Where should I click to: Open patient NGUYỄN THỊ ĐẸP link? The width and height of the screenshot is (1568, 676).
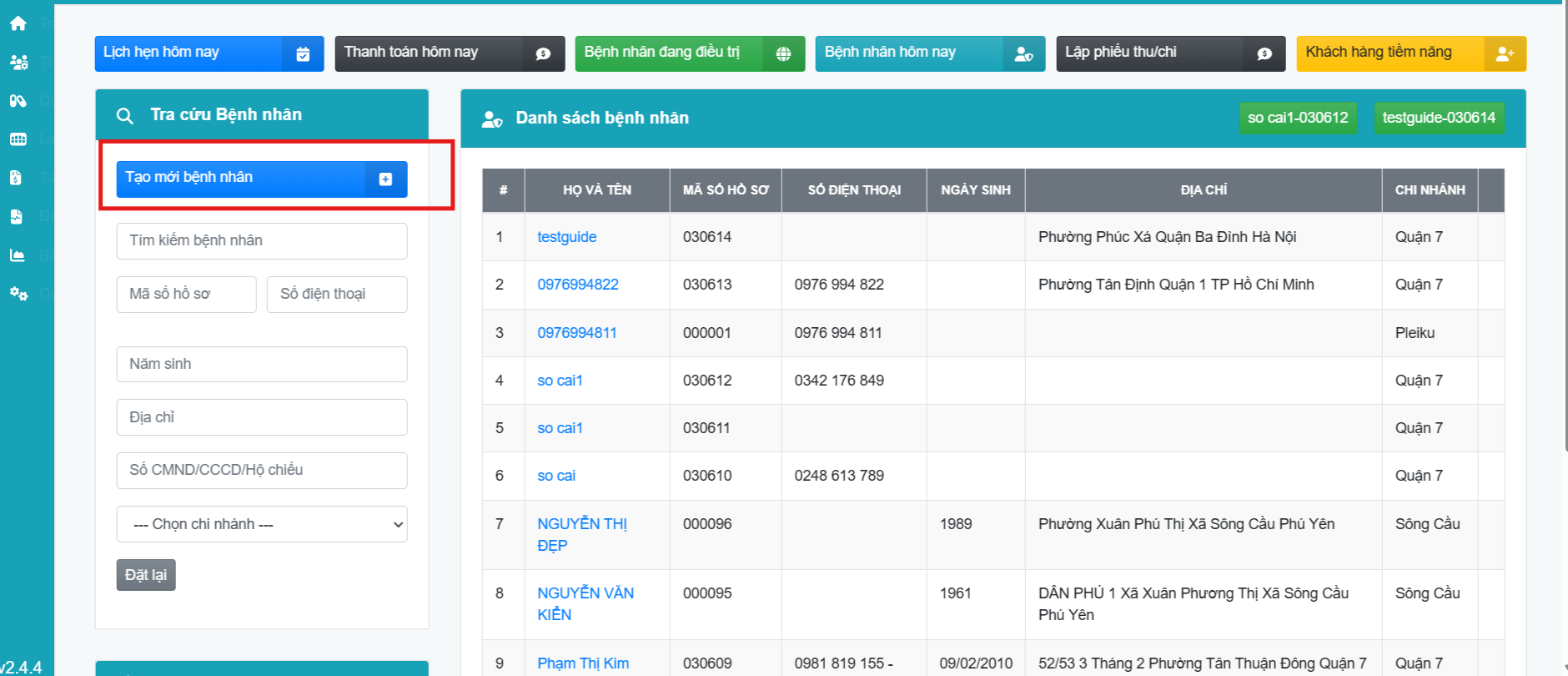pos(582,534)
